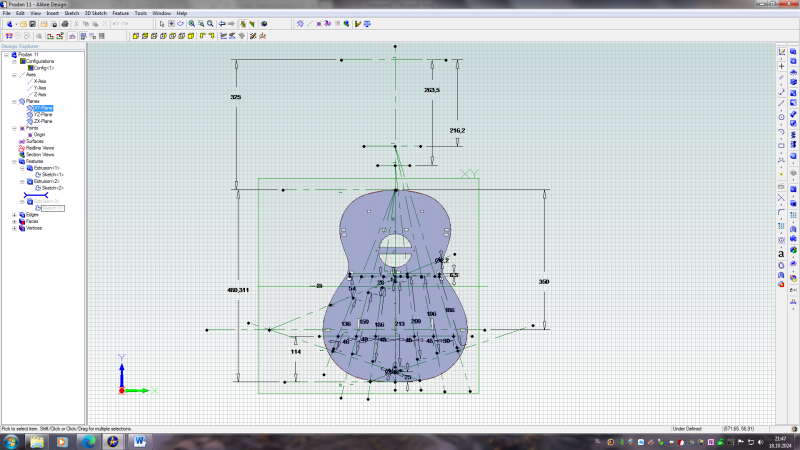
Task: Open the Tools menu
Action: coord(141,13)
